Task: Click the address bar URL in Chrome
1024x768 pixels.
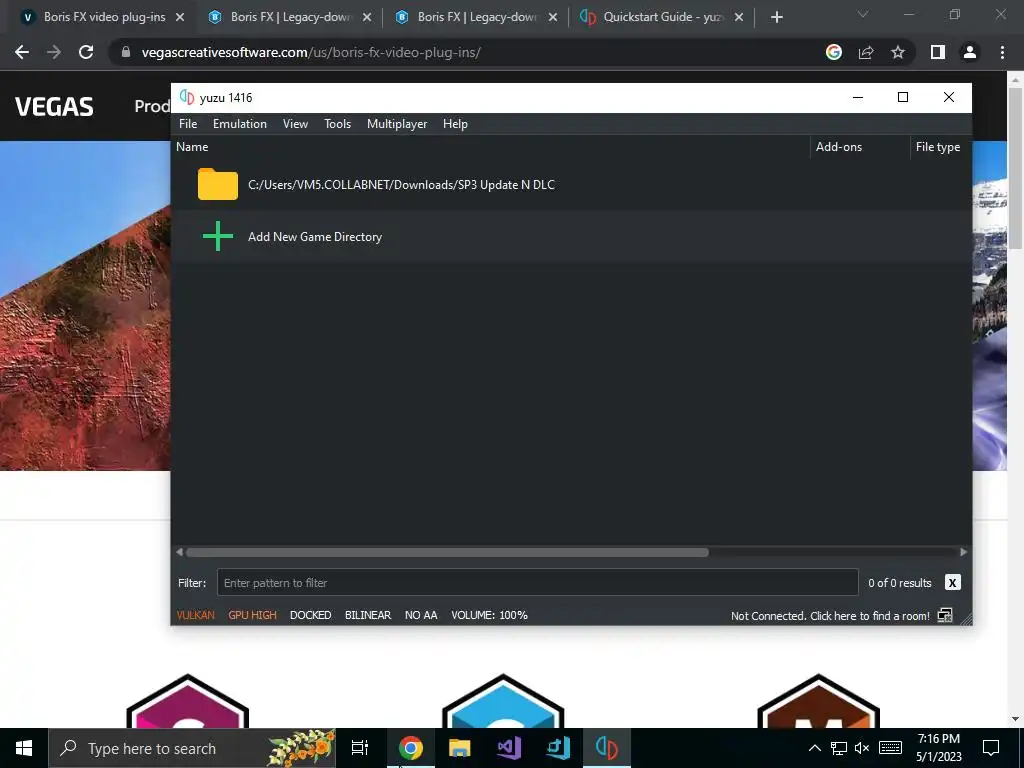Action: click(311, 52)
